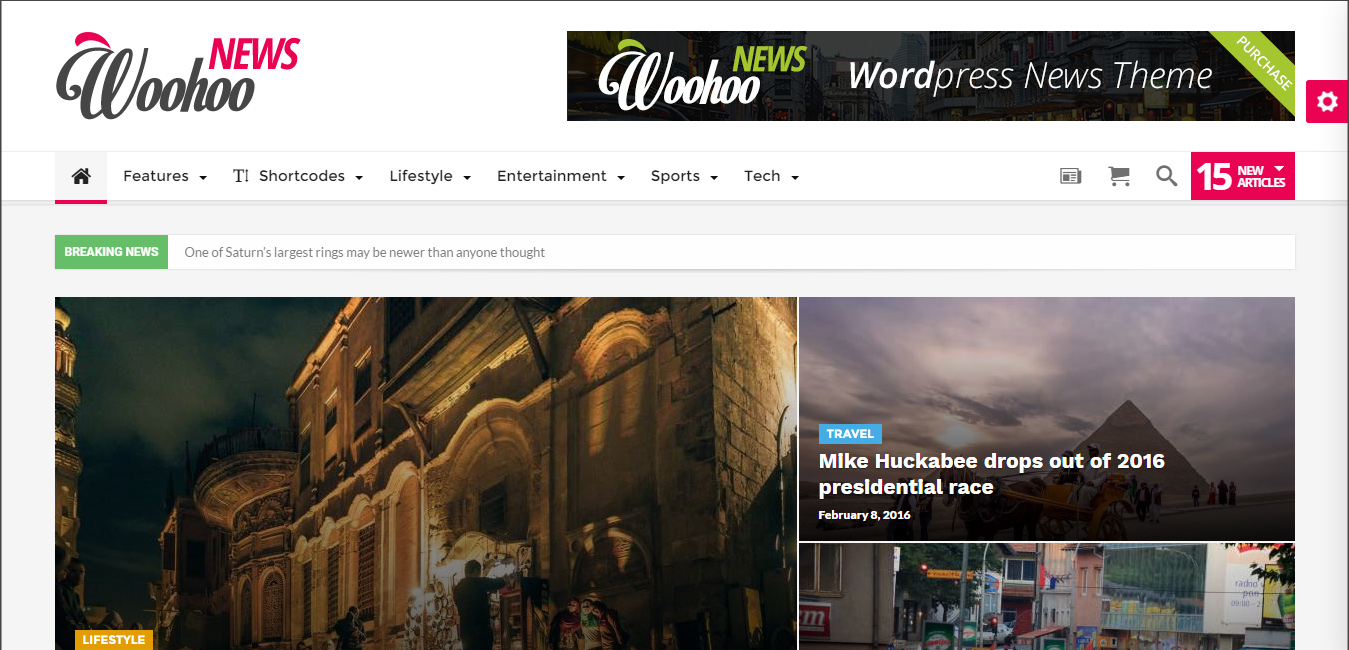Expand the Lifestyle dropdown arrow
This screenshot has width=1349, height=650.
(x=467, y=177)
